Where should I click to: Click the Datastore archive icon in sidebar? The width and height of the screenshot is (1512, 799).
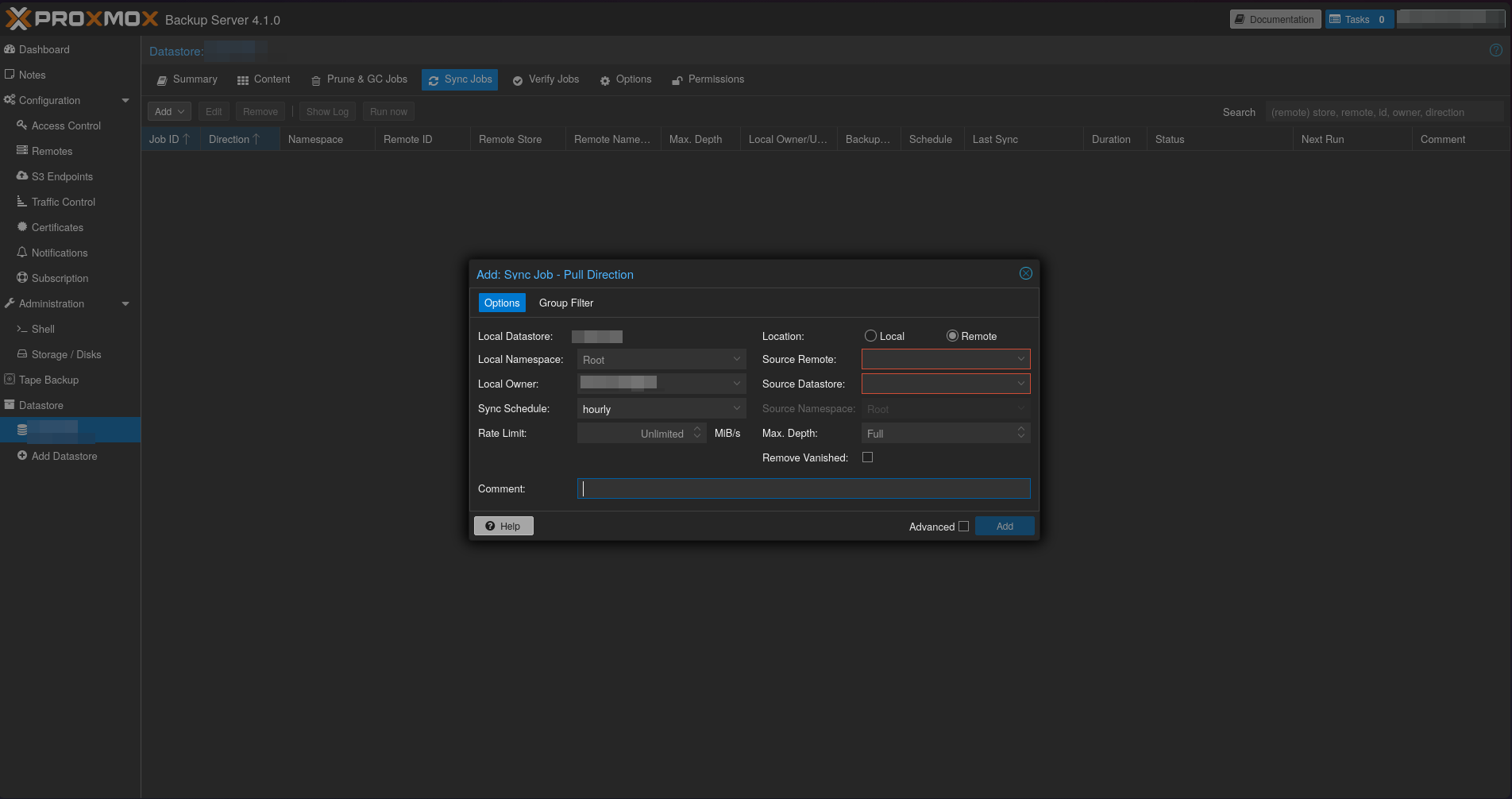(x=10, y=404)
